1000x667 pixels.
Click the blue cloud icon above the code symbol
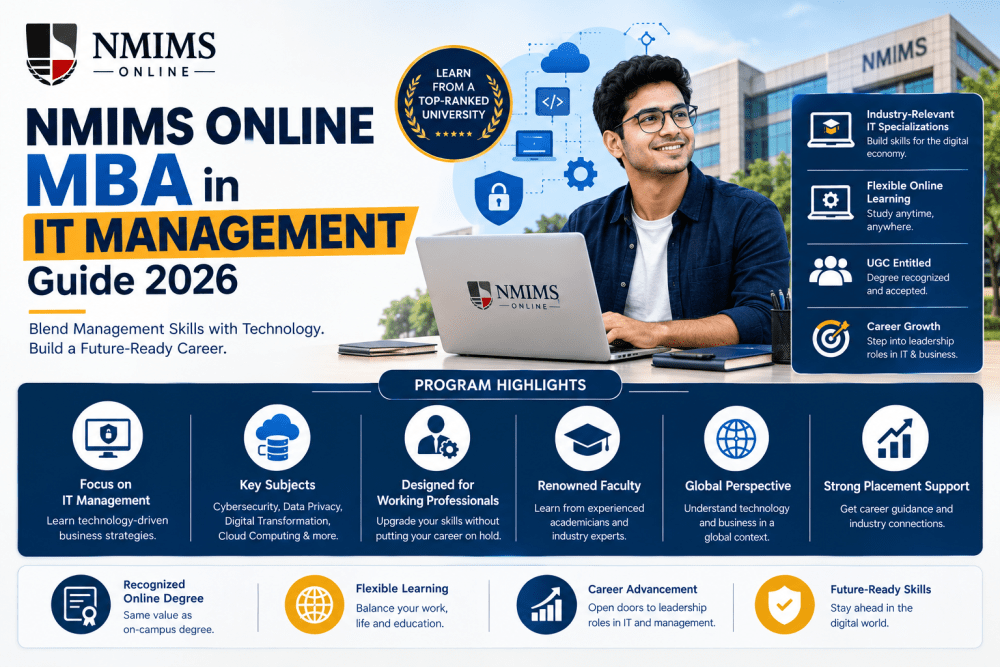point(564,59)
